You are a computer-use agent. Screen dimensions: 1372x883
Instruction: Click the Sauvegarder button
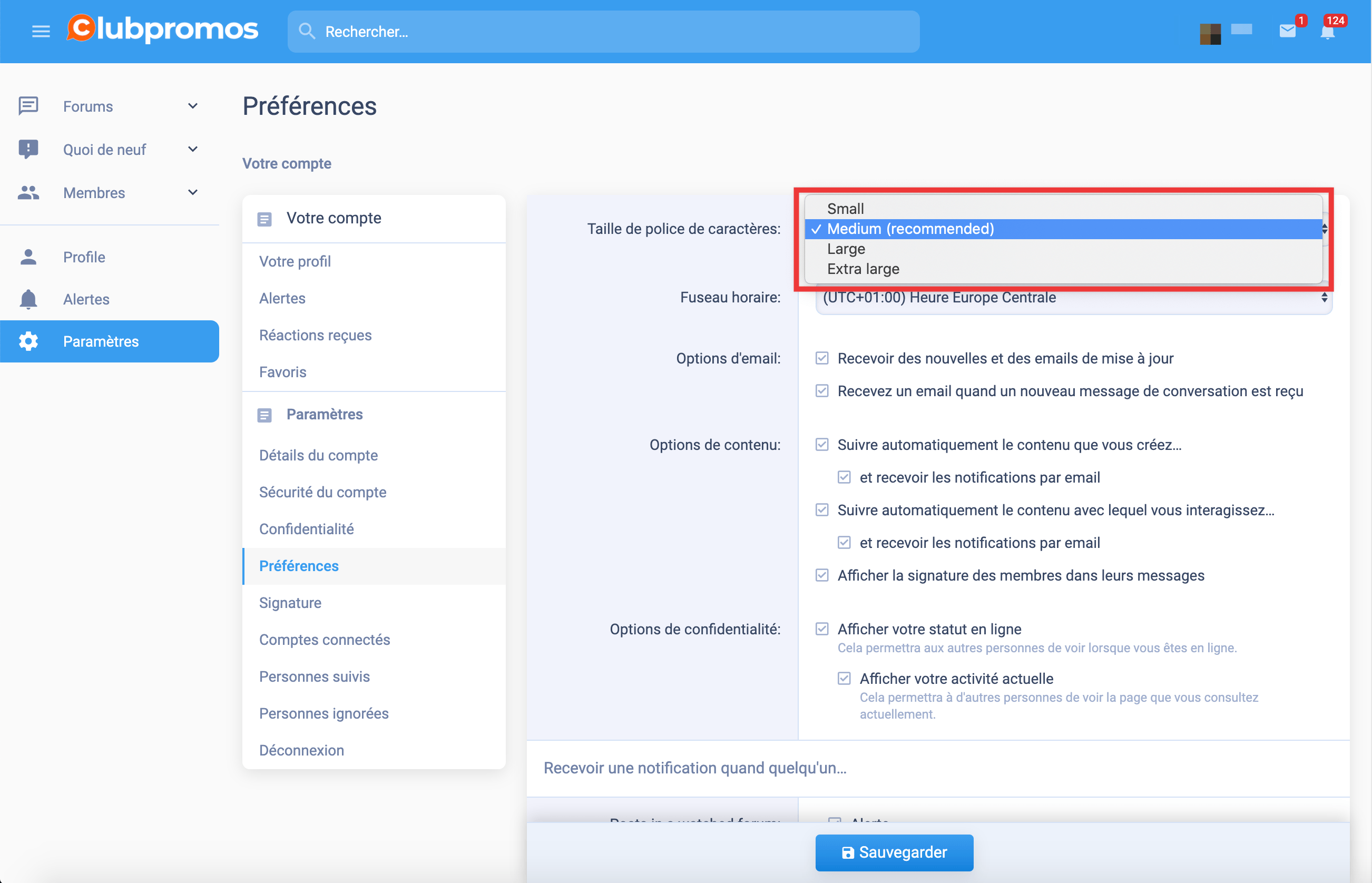click(894, 852)
